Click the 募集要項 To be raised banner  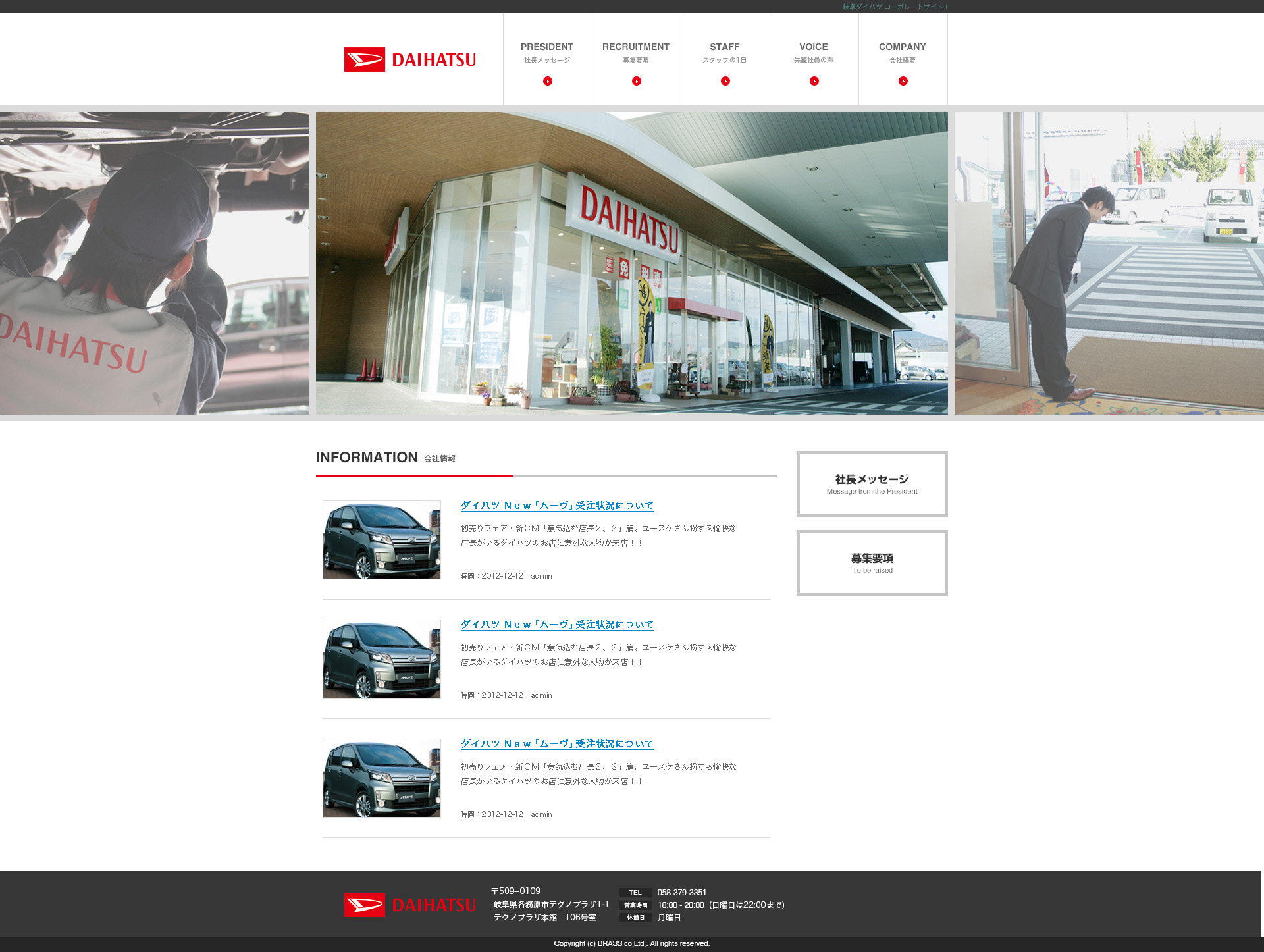[872, 563]
